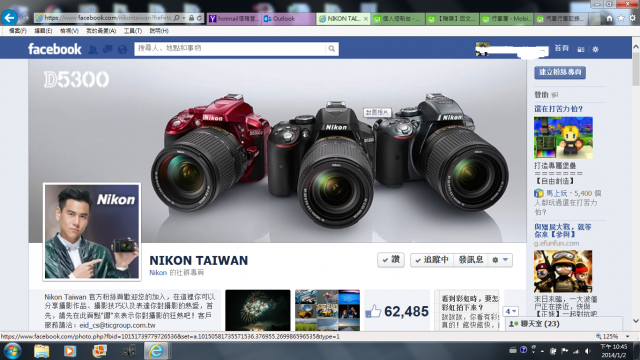Open the browser Favorites star icon
The width and height of the screenshot is (640, 360).
pyautogui.click(x=621, y=18)
